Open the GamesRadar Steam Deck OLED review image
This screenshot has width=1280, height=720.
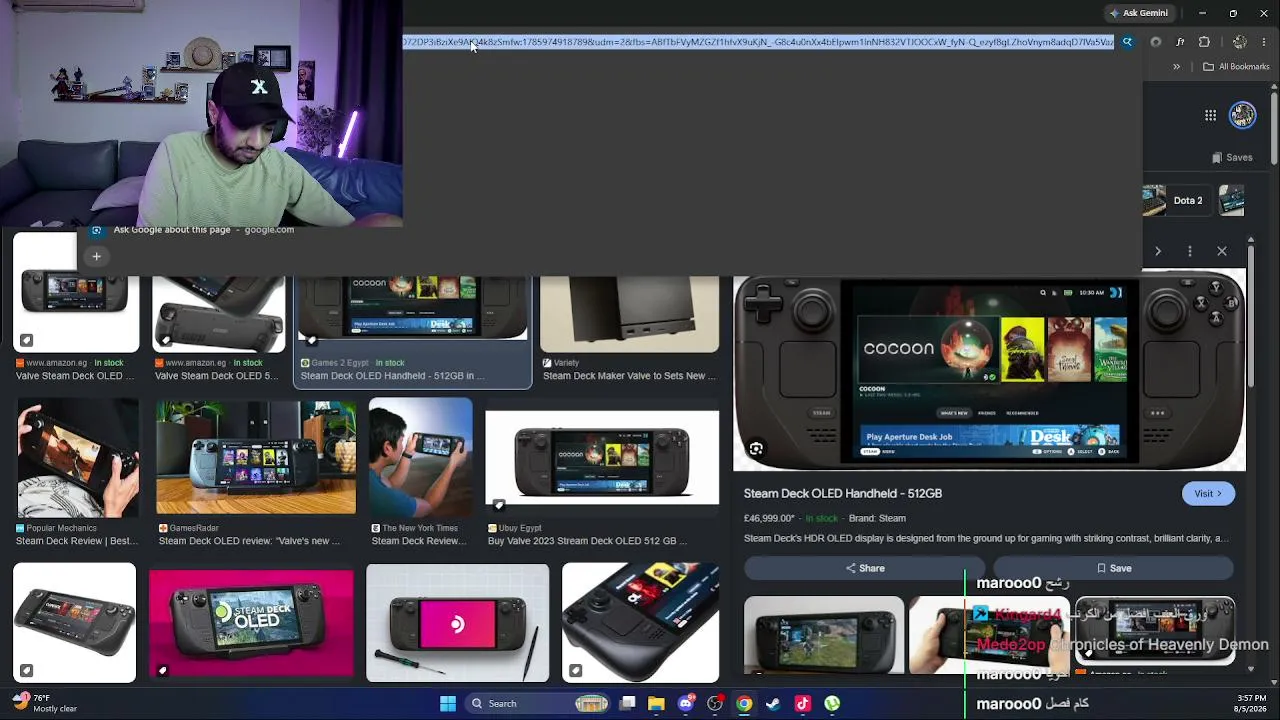[256, 458]
